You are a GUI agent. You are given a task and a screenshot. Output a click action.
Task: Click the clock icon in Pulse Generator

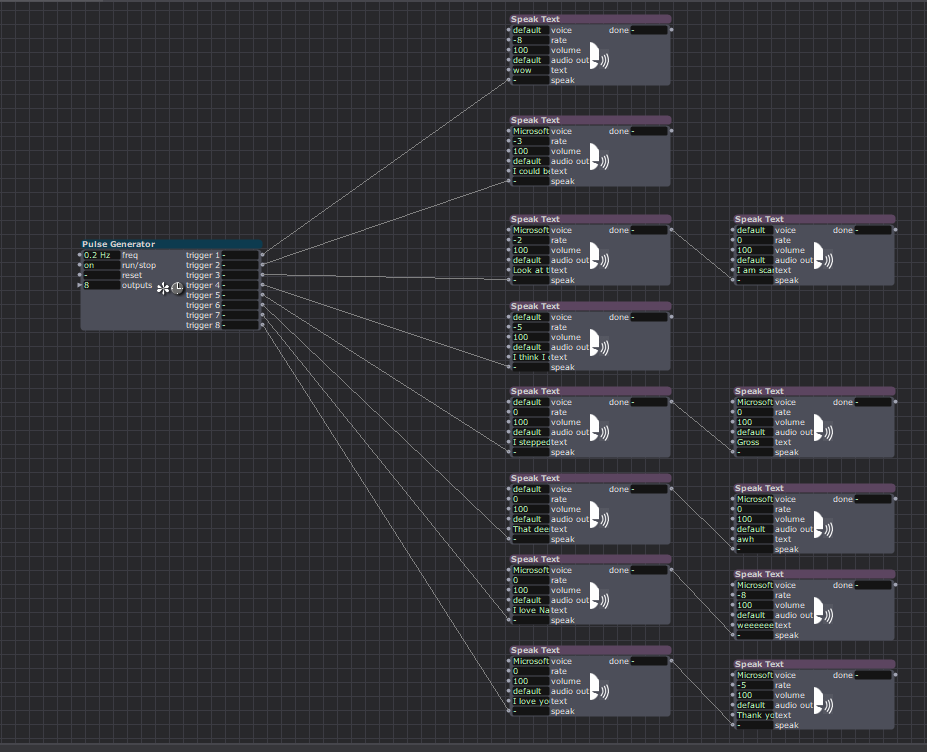pos(177,288)
